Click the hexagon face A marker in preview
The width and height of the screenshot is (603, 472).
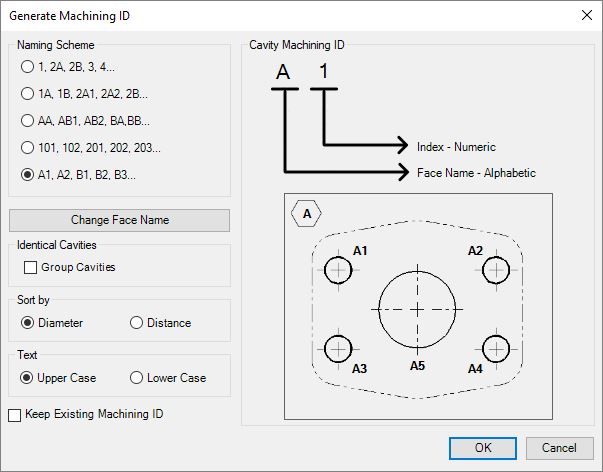tap(306, 213)
